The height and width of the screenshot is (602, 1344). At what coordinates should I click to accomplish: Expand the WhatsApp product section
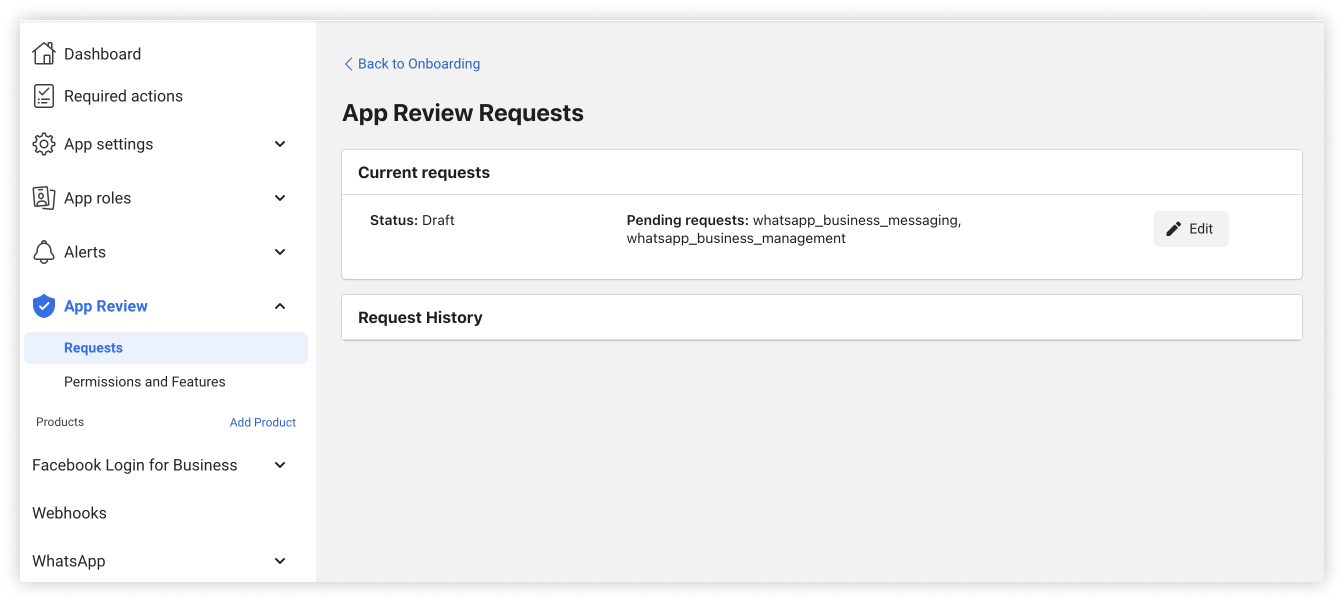point(280,560)
